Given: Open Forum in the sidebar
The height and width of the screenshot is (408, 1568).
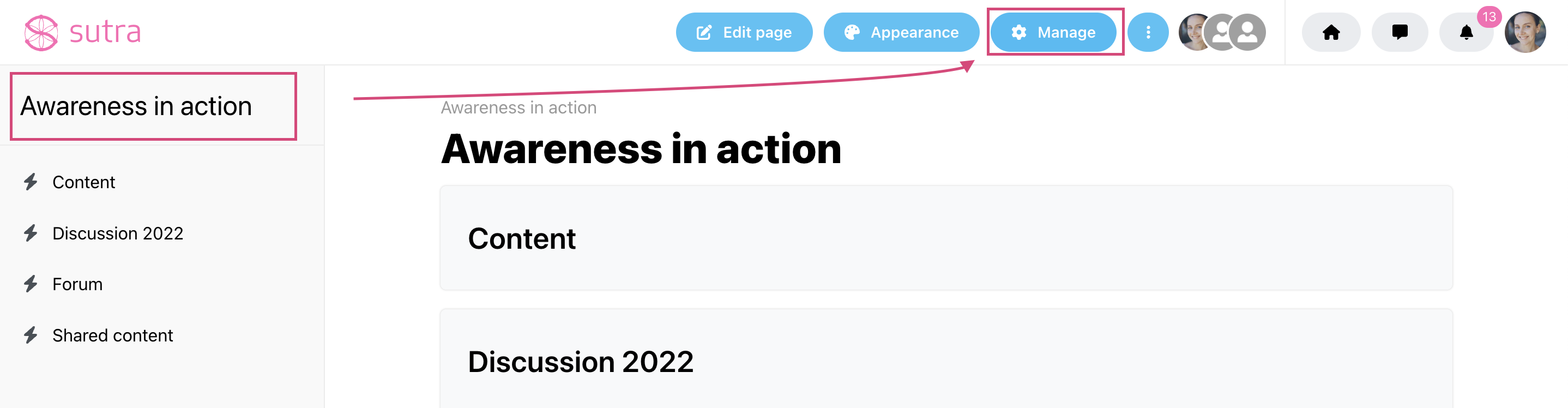Looking at the screenshot, I should 77,284.
